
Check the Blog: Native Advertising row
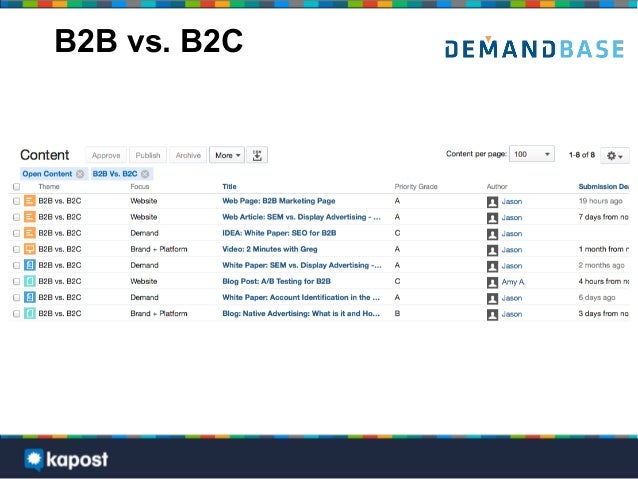click(16, 314)
